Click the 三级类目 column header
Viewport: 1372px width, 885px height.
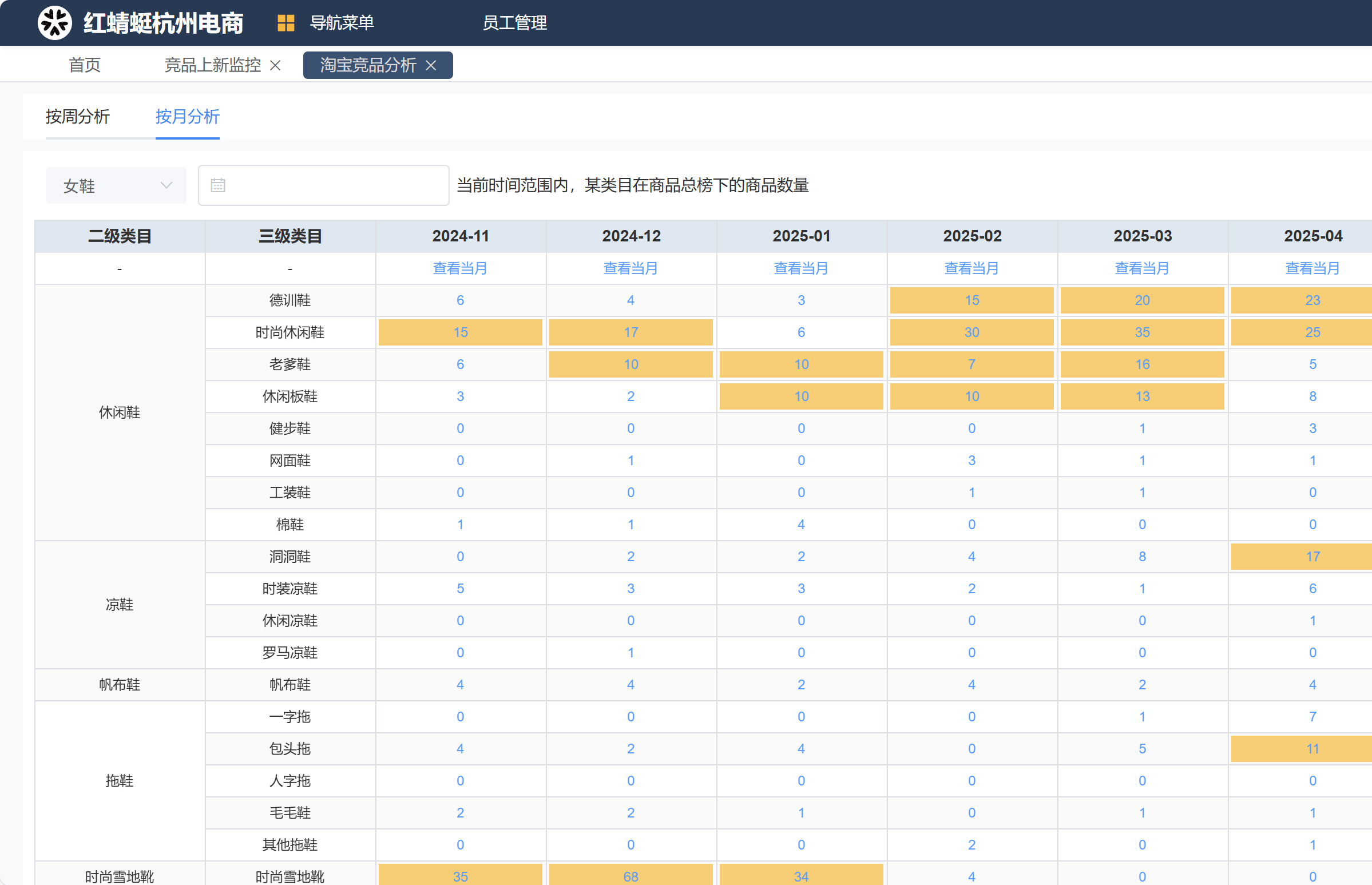click(x=290, y=236)
